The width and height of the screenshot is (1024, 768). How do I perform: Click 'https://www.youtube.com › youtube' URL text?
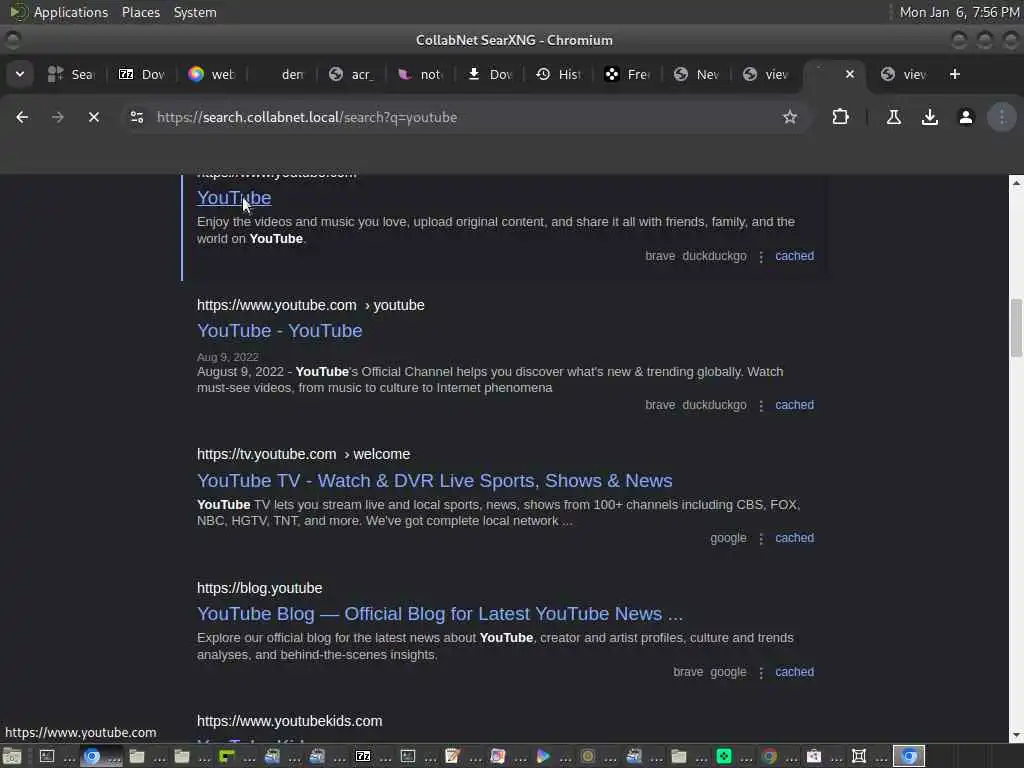click(x=311, y=305)
